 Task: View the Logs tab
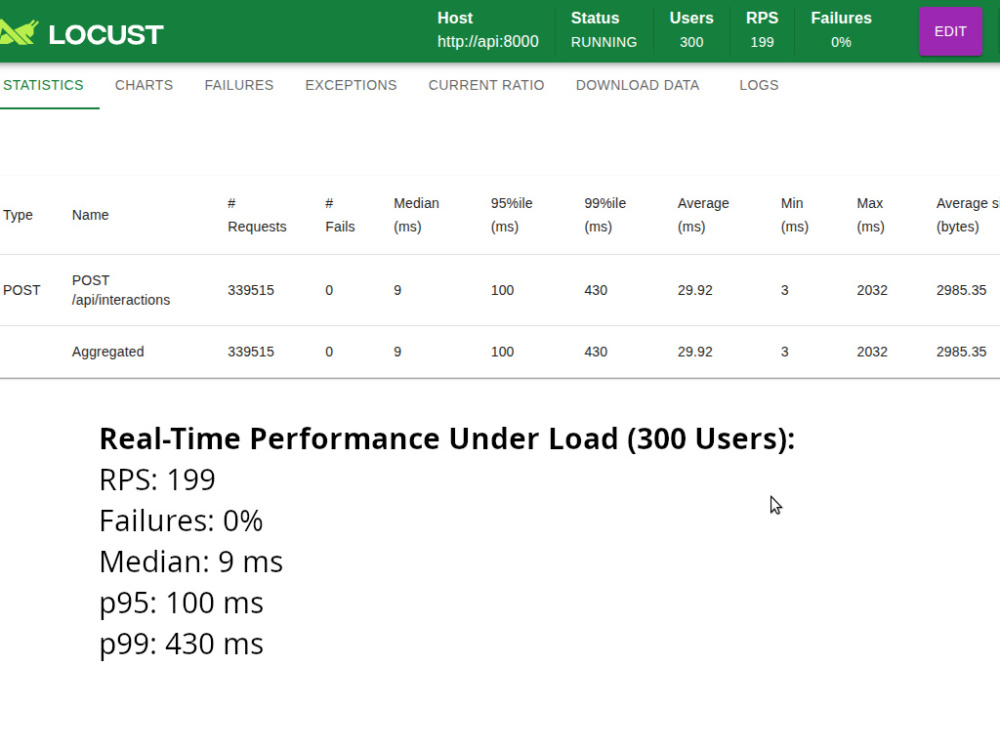(x=759, y=85)
